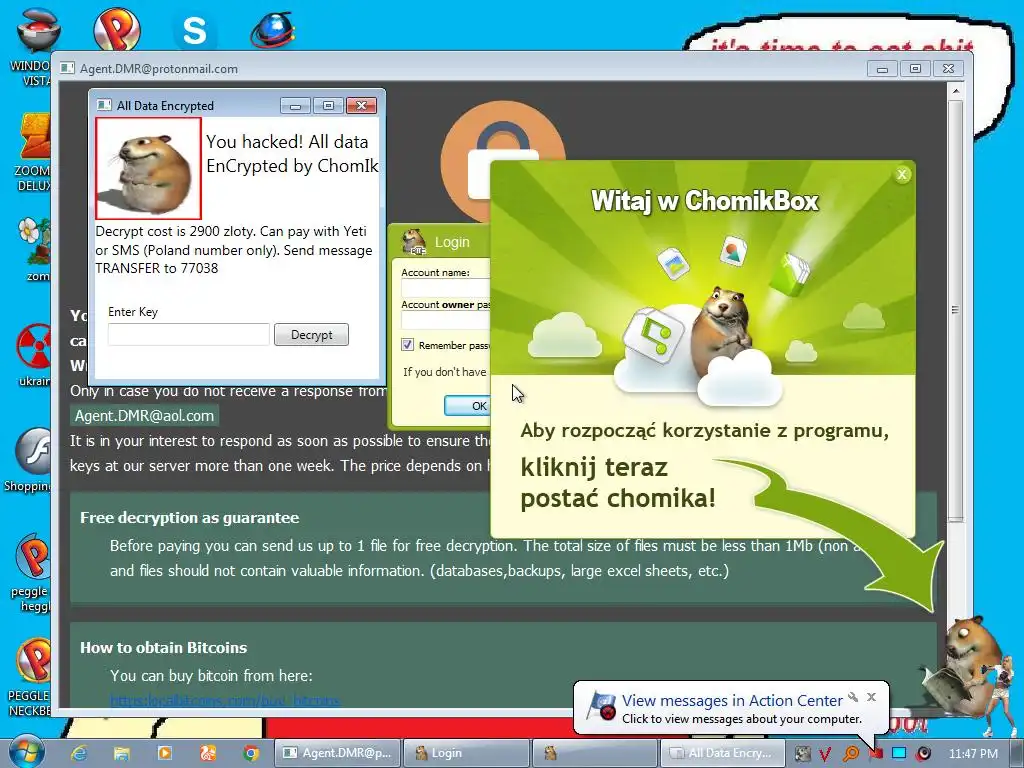Minimize the Agent.DMR@protonmail.com window

[882, 69]
